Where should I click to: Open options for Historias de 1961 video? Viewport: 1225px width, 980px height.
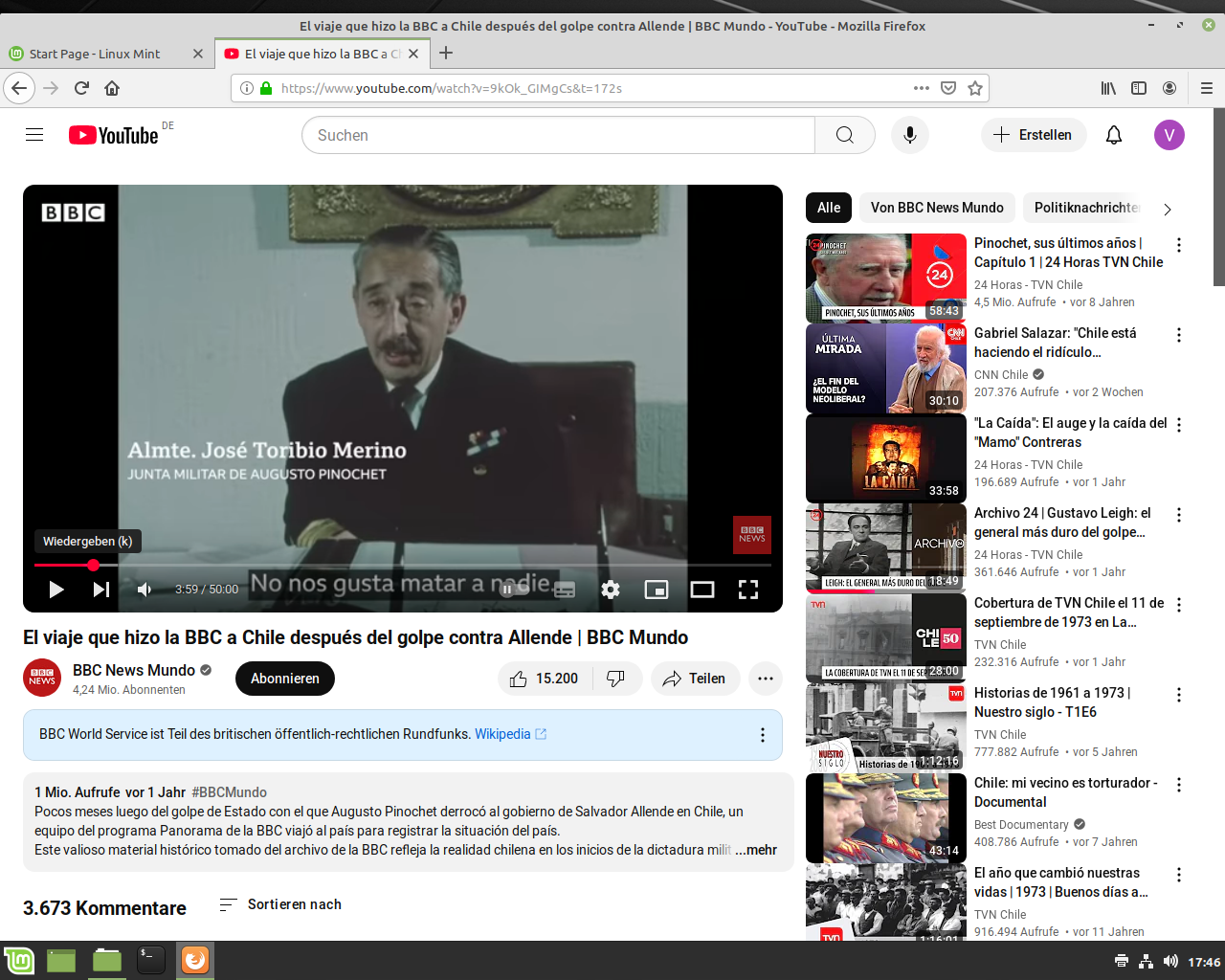click(1179, 695)
